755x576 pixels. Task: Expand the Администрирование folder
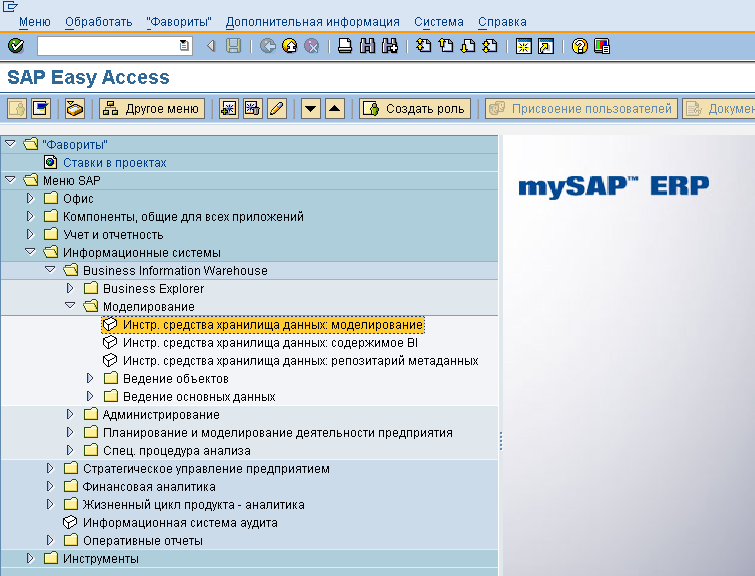coord(70,414)
